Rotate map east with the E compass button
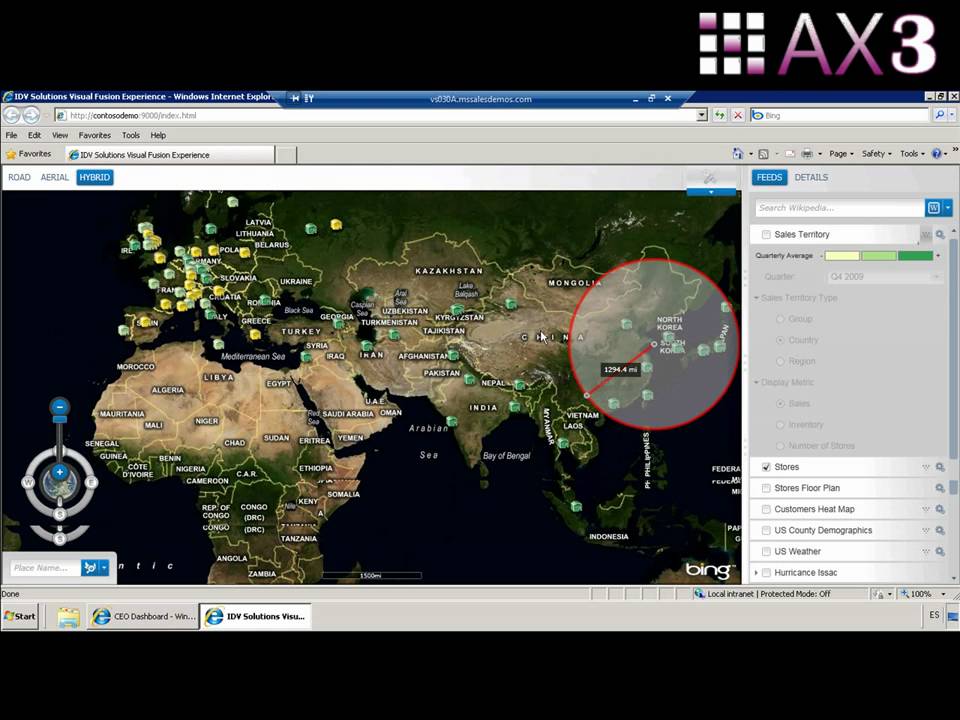This screenshot has height=720, width=960. tap(91, 482)
